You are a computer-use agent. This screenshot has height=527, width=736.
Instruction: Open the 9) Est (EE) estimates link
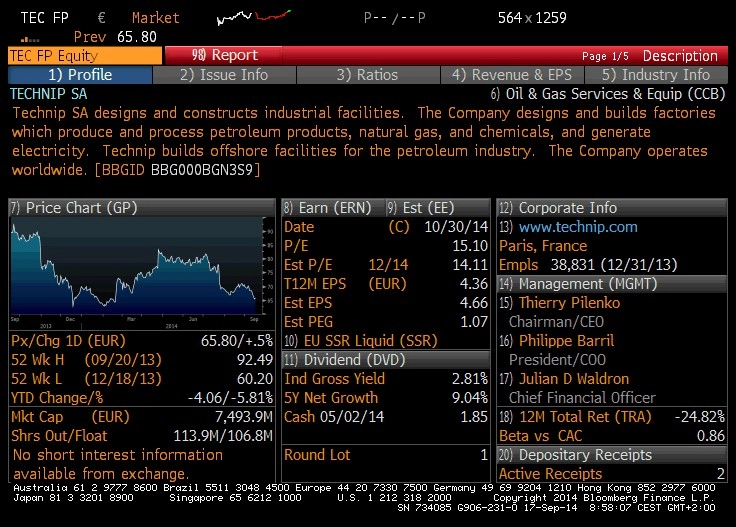click(437, 207)
